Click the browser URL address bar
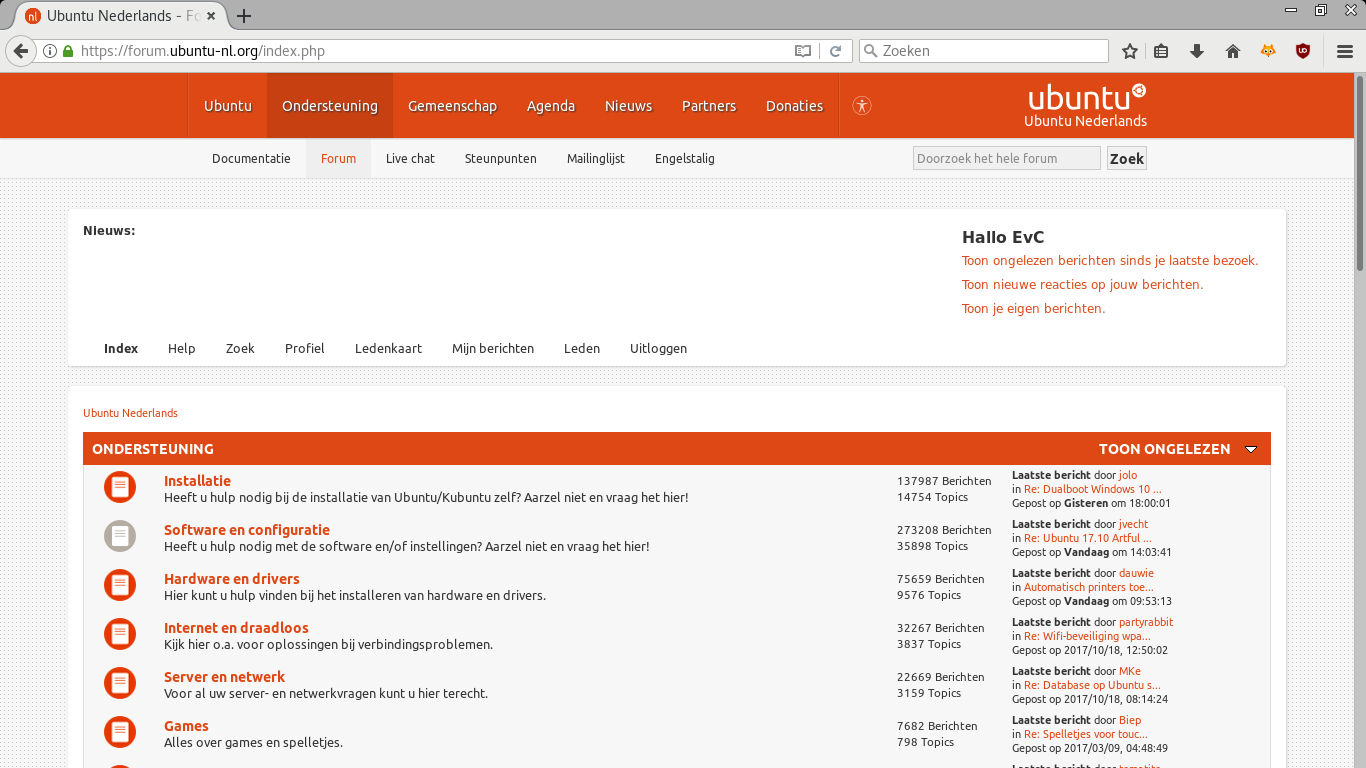The height and width of the screenshot is (768, 1366). (x=430, y=51)
